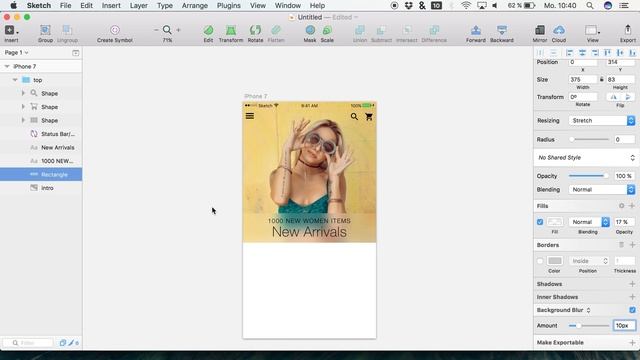Toggle the size lock proportions icon
Image resolution: width=640 pixels, height=360 pixels.
point(602,79)
